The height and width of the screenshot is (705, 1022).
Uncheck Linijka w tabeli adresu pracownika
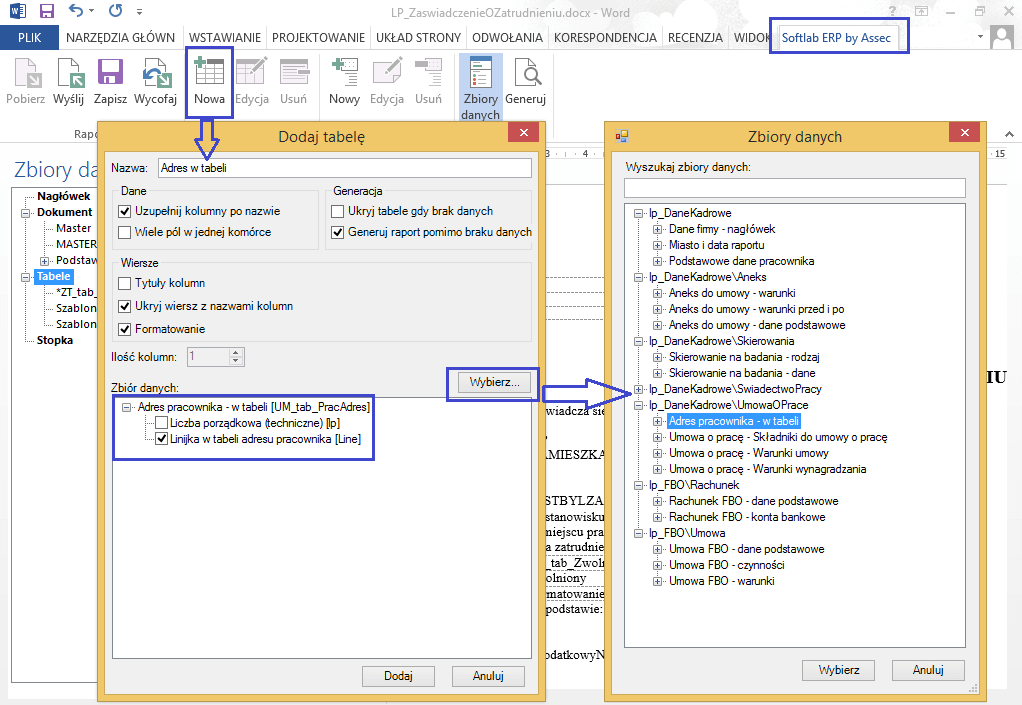point(161,439)
